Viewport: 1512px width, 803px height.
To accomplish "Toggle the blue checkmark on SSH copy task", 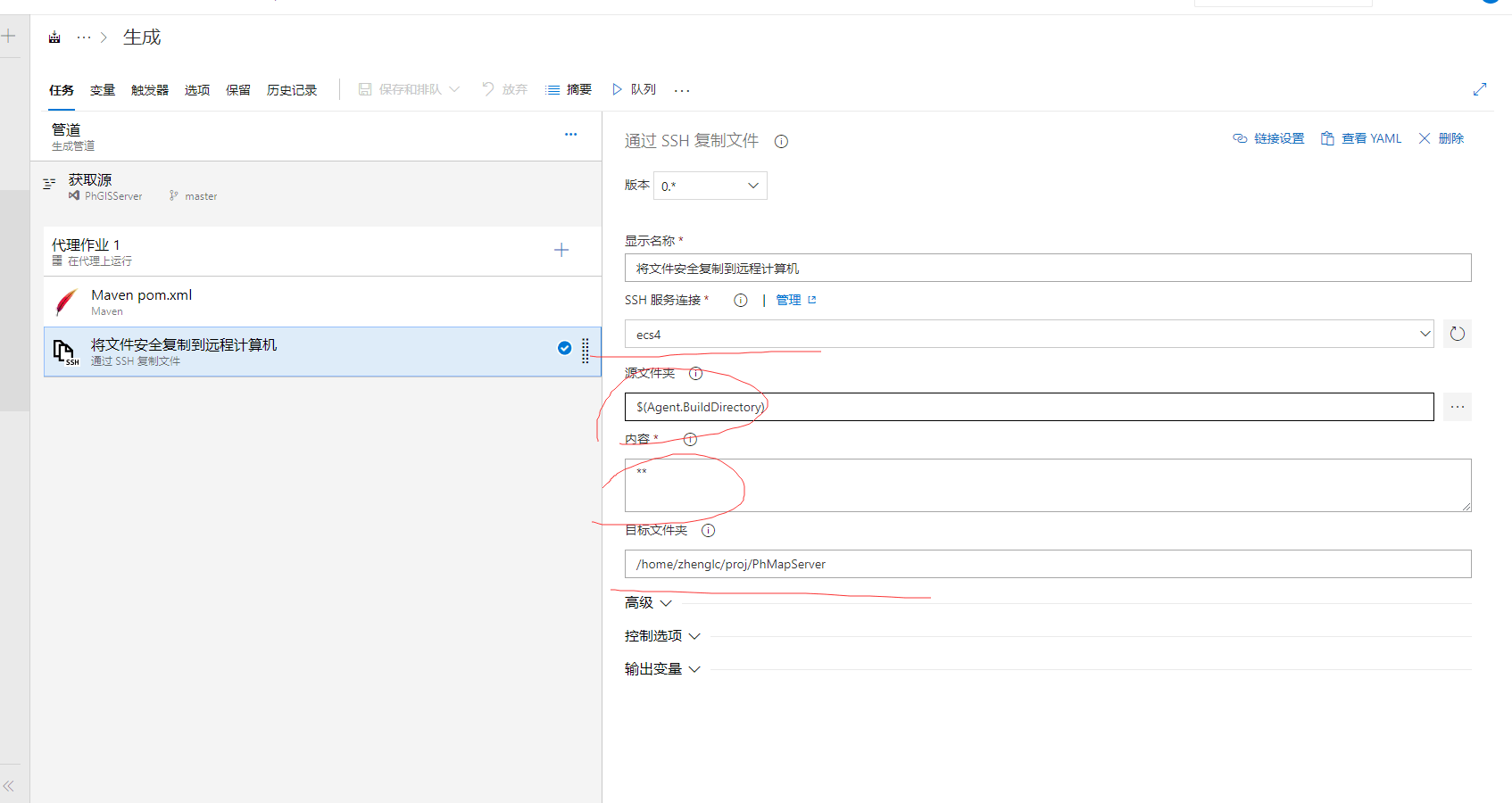I will point(564,348).
